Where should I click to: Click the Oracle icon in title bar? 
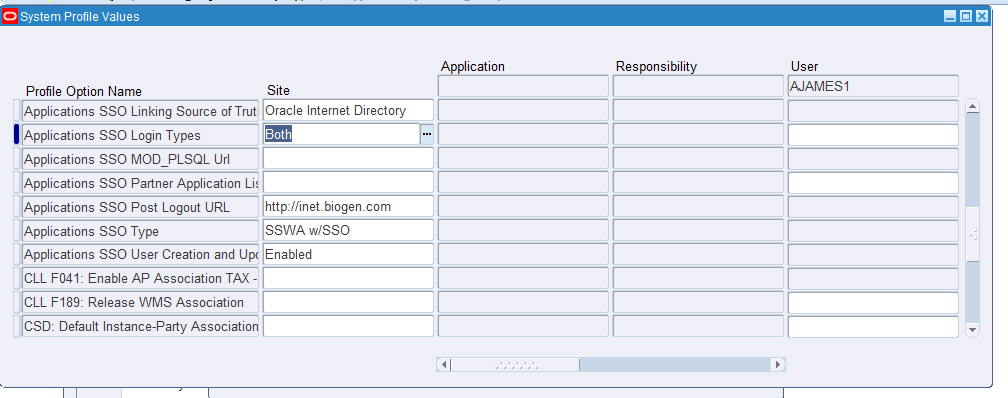(10, 17)
